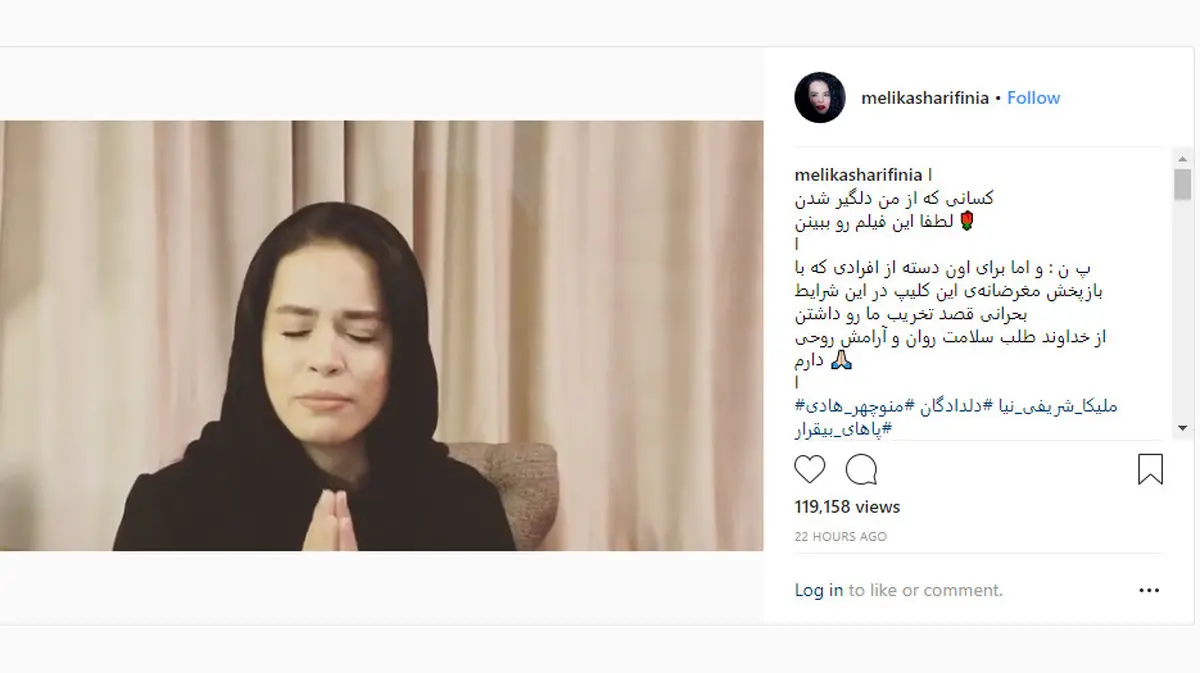Screen dimensions: 1200x673
Task: Open the three-dot more options menu
Action: coord(1149,591)
